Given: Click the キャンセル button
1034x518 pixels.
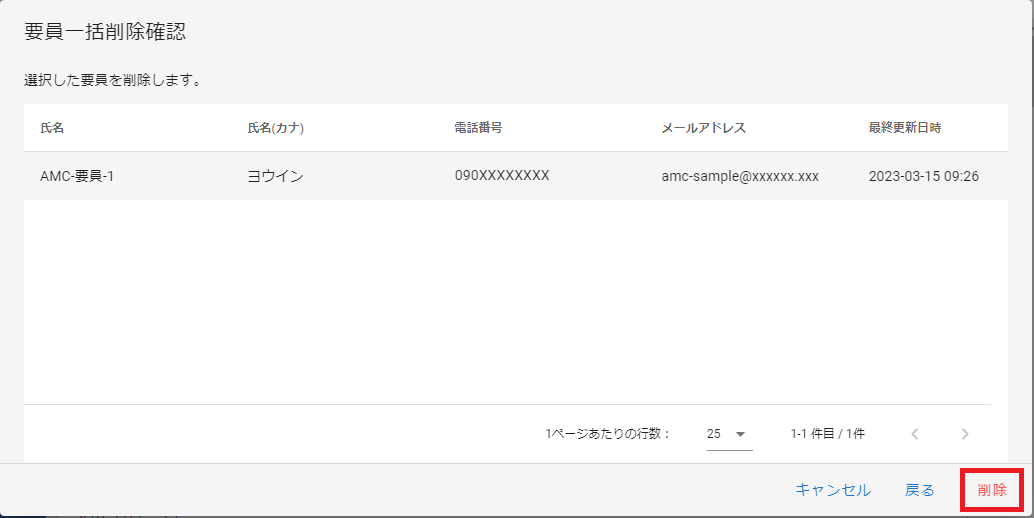Looking at the screenshot, I should pyautogui.click(x=833, y=490).
